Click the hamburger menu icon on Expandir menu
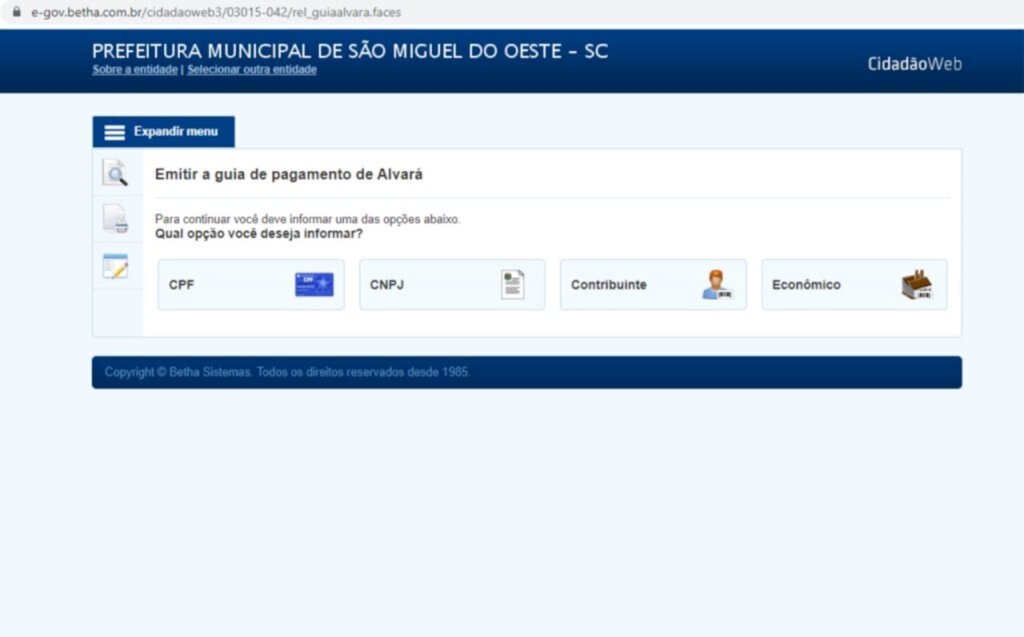1024x637 pixels. click(x=113, y=131)
